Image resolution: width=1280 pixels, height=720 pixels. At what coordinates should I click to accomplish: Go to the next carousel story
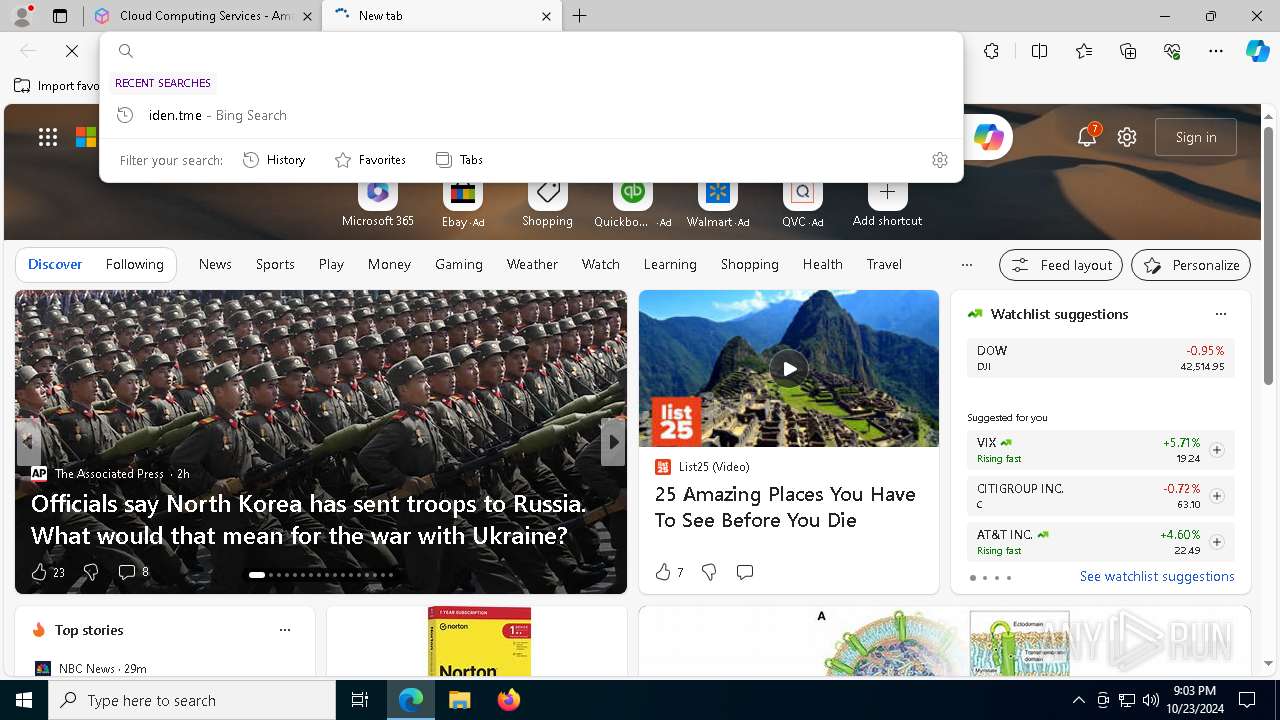point(613,441)
